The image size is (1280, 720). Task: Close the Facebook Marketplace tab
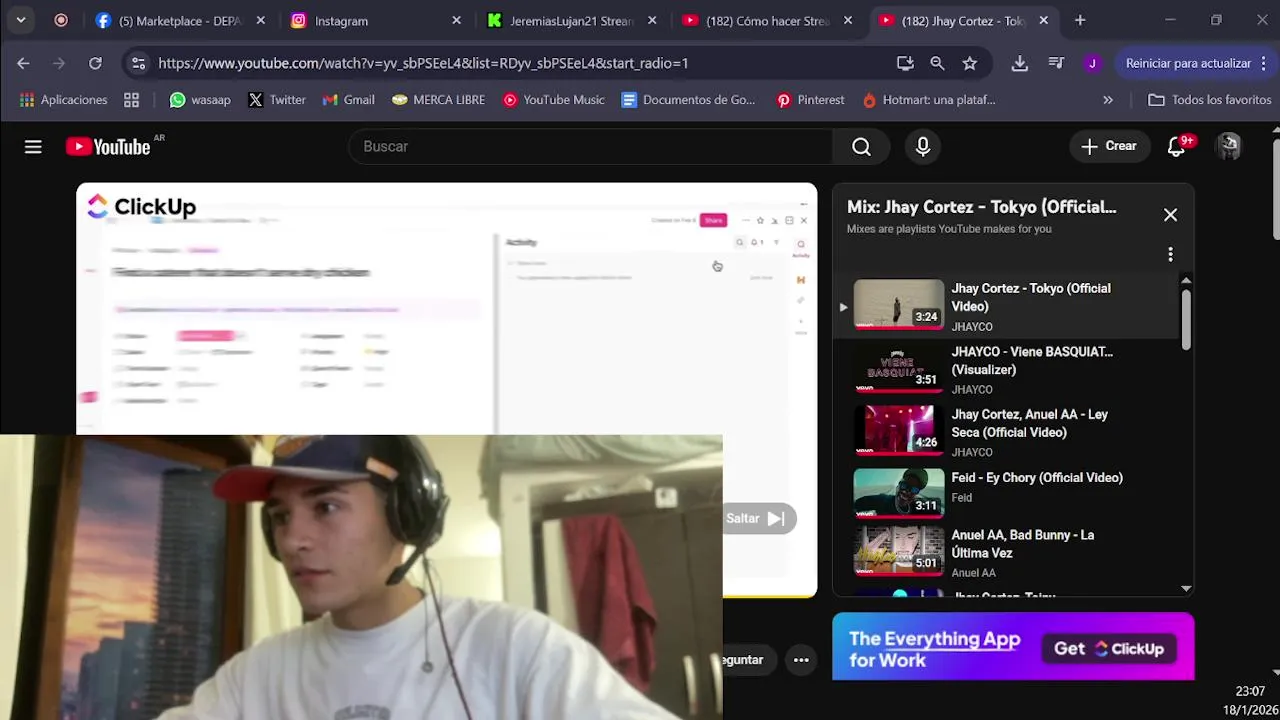click(x=261, y=20)
